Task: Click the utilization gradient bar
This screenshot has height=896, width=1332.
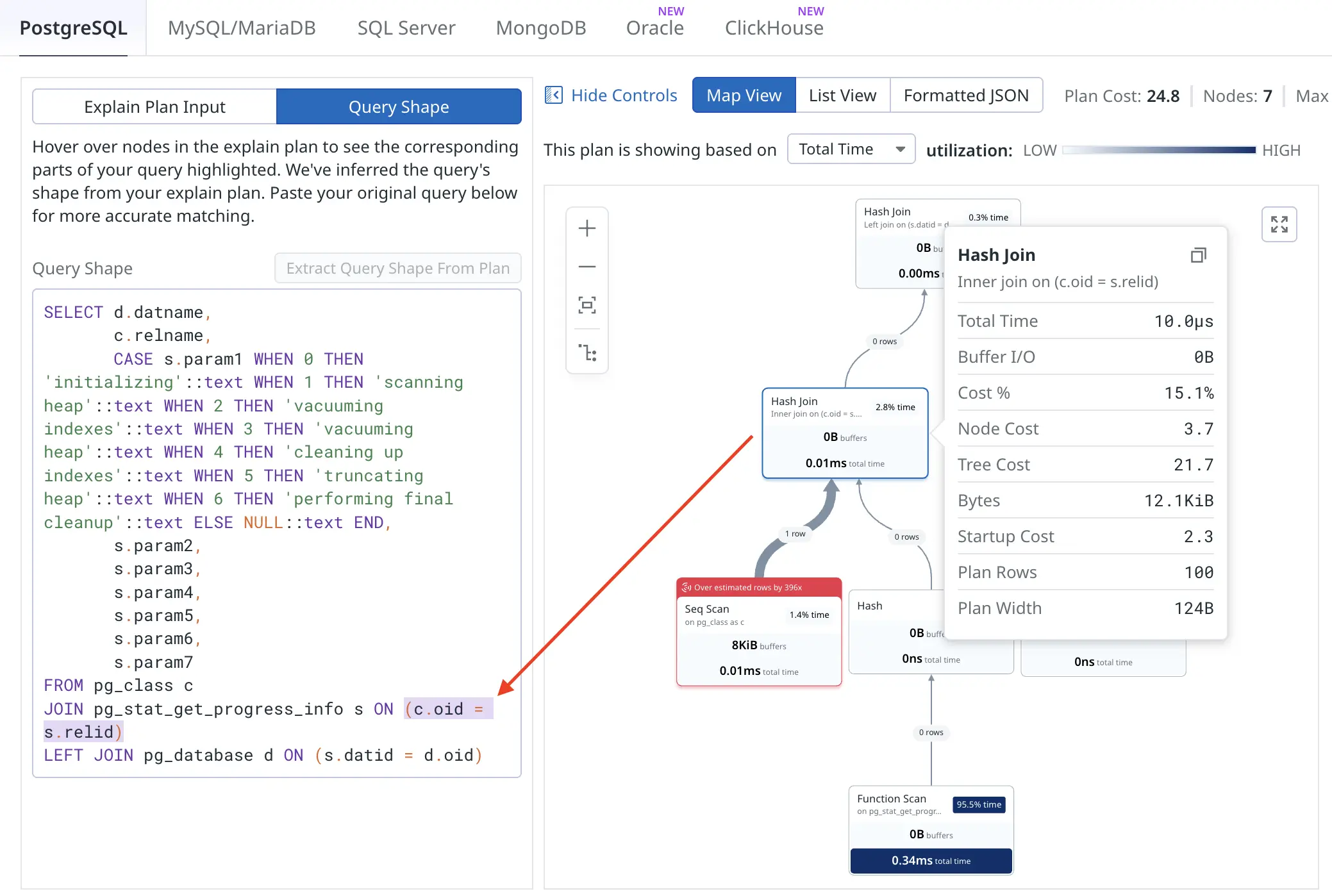Action: pos(1158,150)
